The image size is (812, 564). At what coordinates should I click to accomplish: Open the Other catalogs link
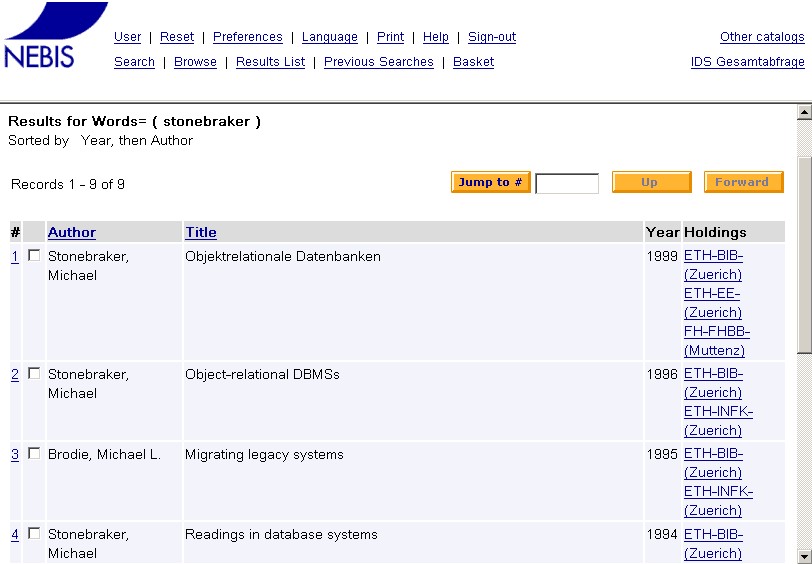coord(762,37)
